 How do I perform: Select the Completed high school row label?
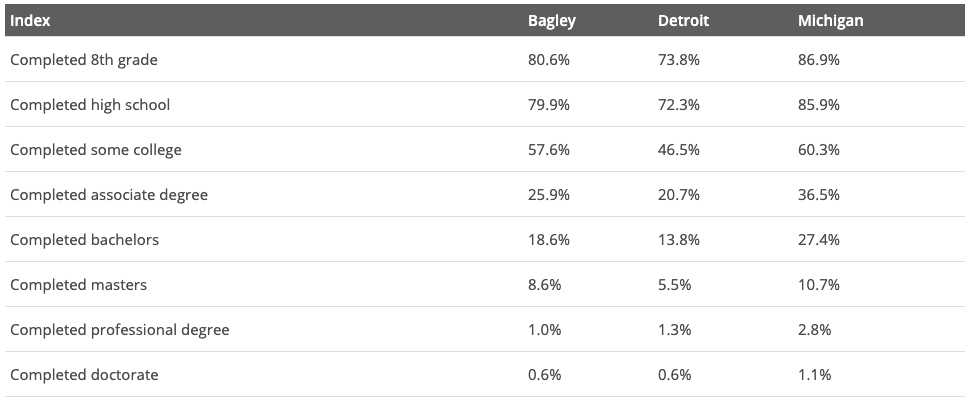pos(90,105)
